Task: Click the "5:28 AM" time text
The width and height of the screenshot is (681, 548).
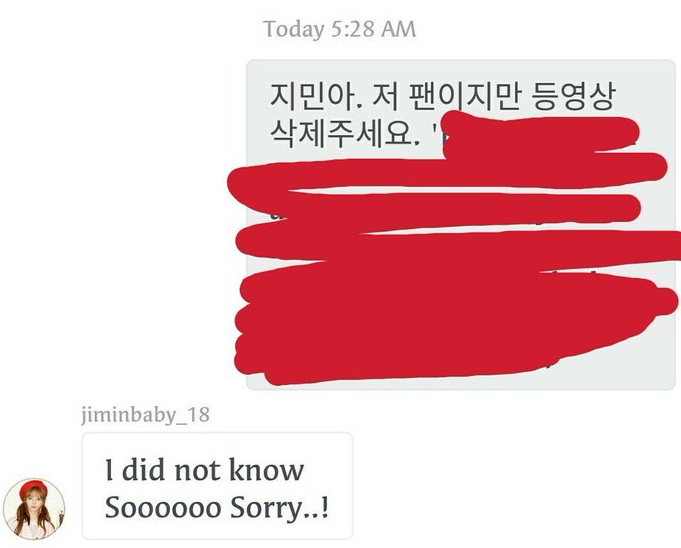Action: click(374, 29)
